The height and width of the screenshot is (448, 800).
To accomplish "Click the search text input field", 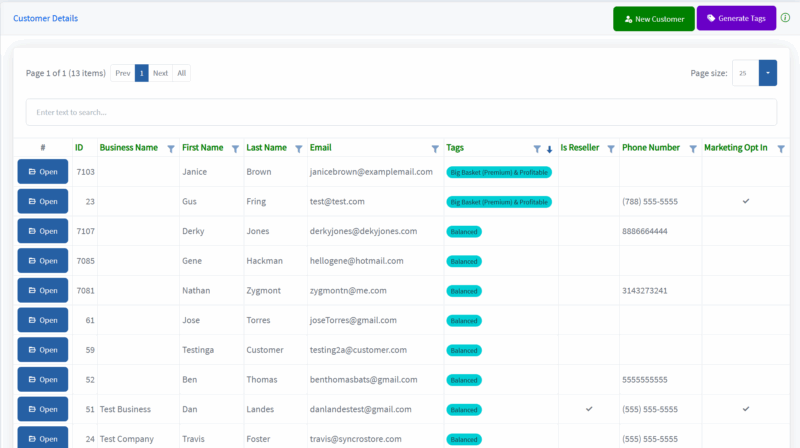I will tap(400, 112).
